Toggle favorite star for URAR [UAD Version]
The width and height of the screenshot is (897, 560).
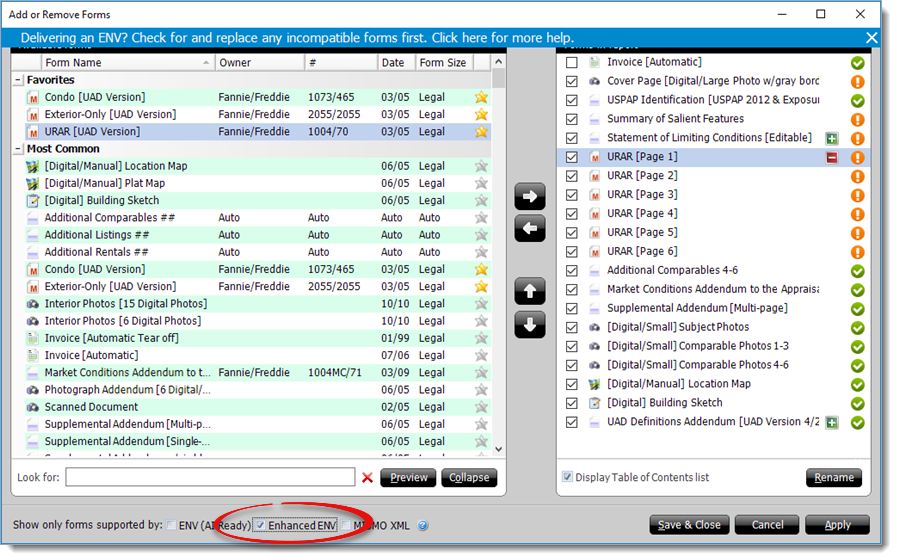[482, 132]
